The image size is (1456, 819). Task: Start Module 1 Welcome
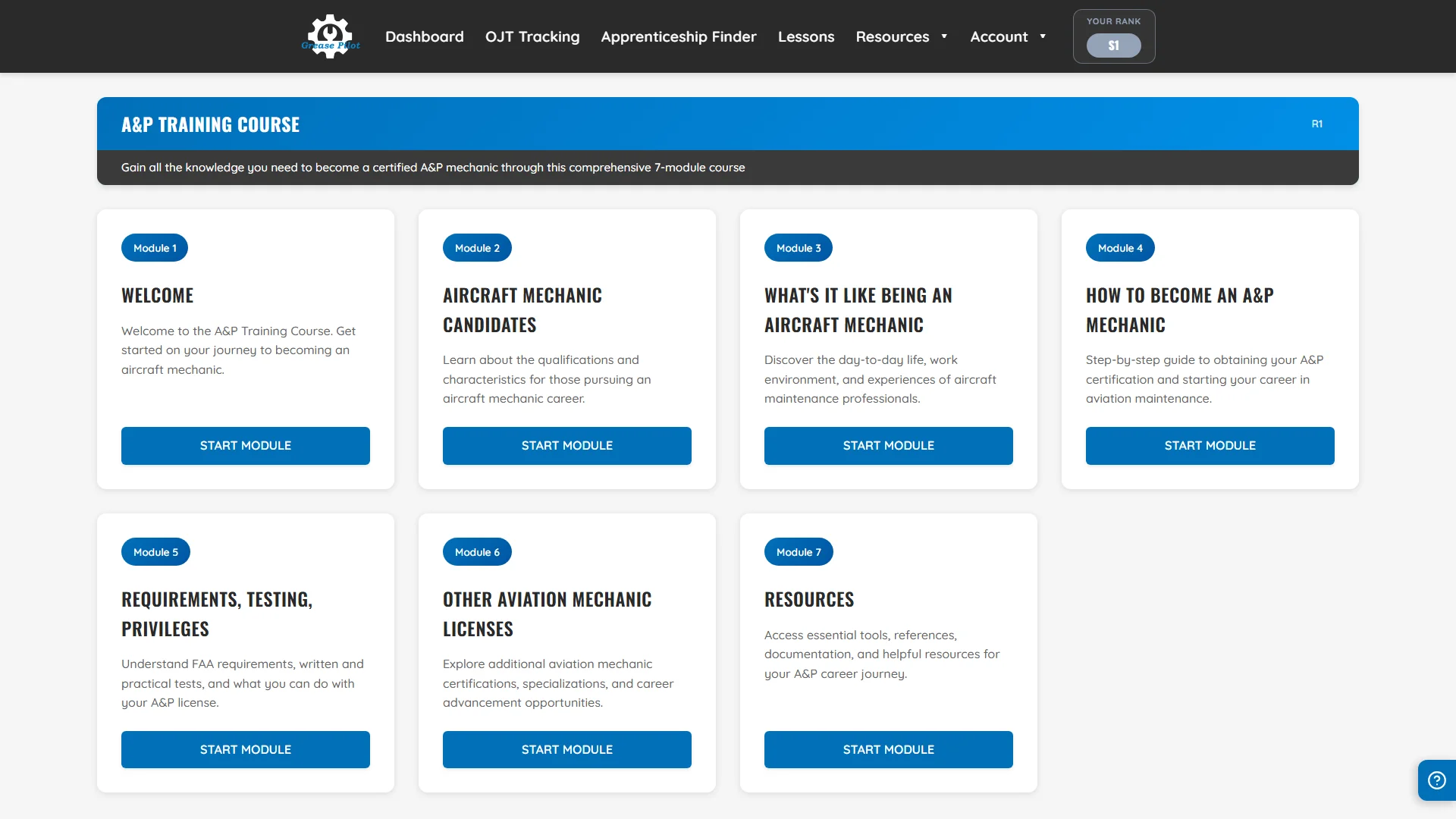coord(246,446)
